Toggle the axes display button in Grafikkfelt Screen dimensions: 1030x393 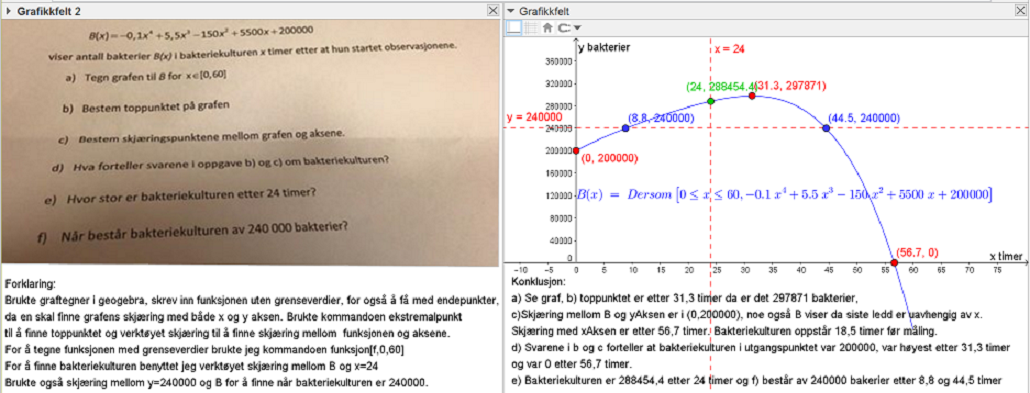pyautogui.click(x=514, y=28)
